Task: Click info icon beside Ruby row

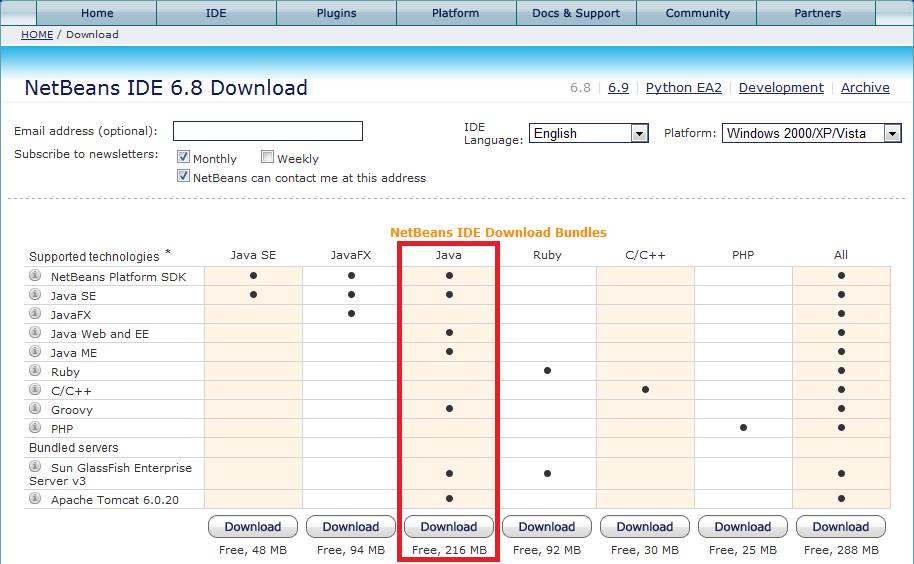Action: [35, 371]
